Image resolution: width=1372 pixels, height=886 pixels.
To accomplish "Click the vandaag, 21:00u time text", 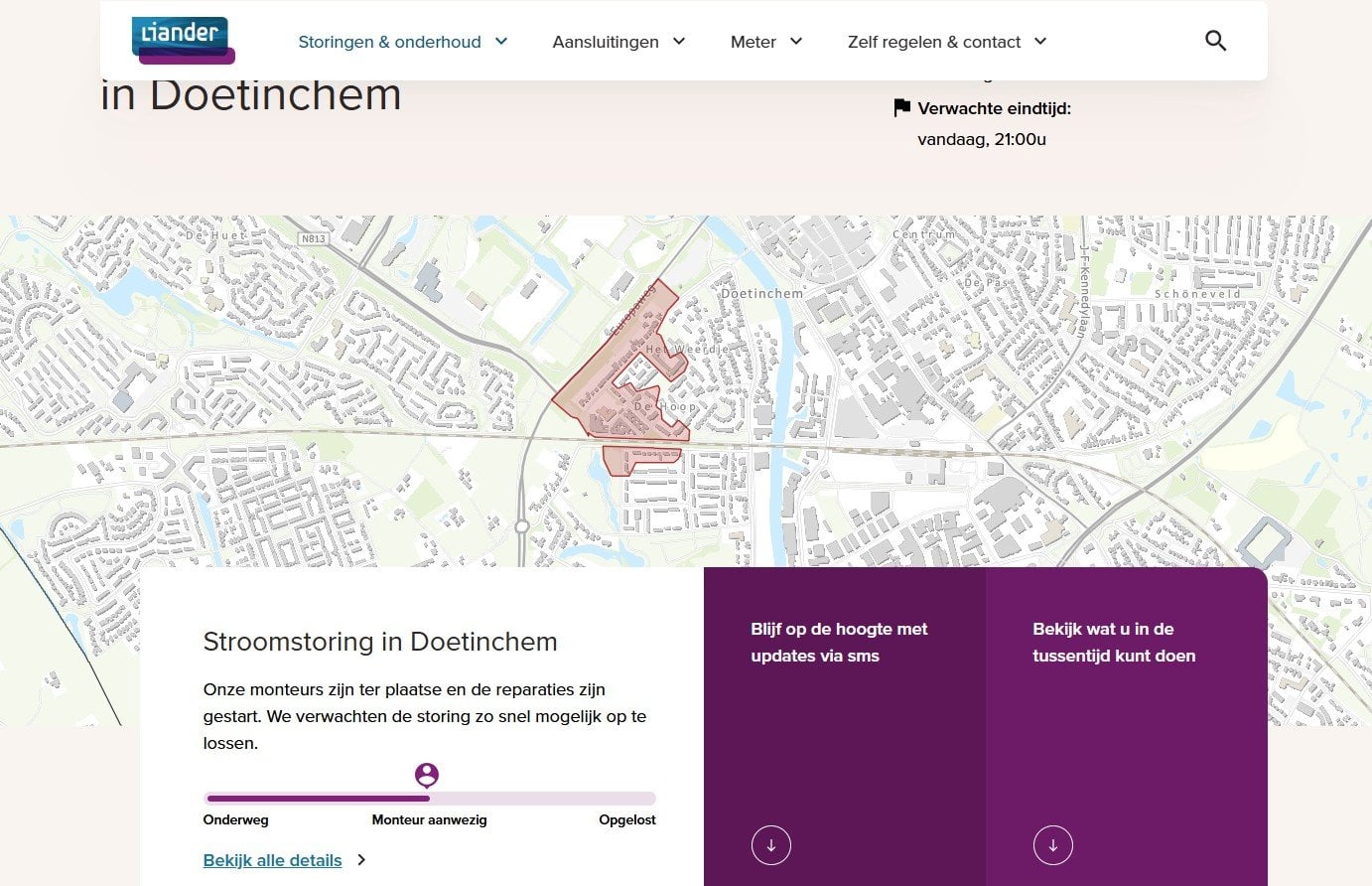I will (x=982, y=139).
